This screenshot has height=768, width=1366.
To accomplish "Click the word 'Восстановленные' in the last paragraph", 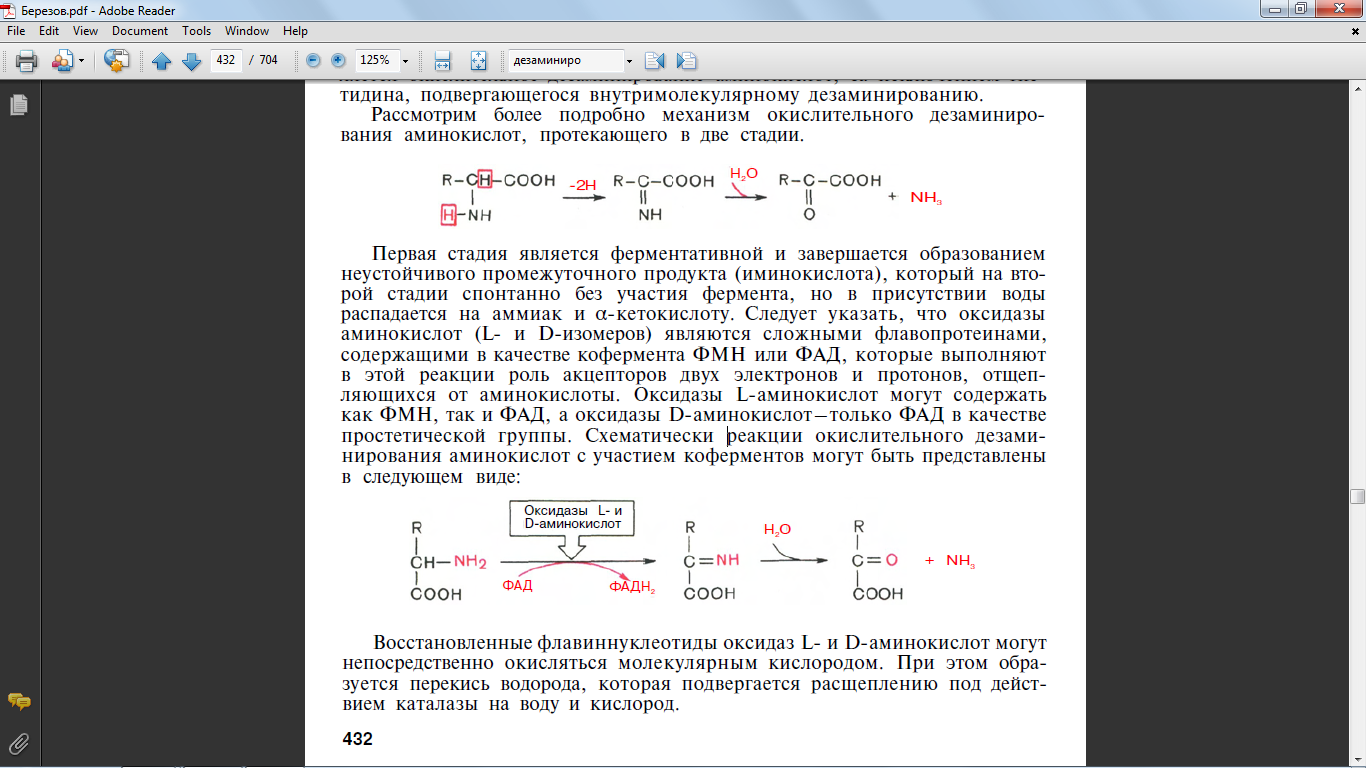I will (x=453, y=641).
